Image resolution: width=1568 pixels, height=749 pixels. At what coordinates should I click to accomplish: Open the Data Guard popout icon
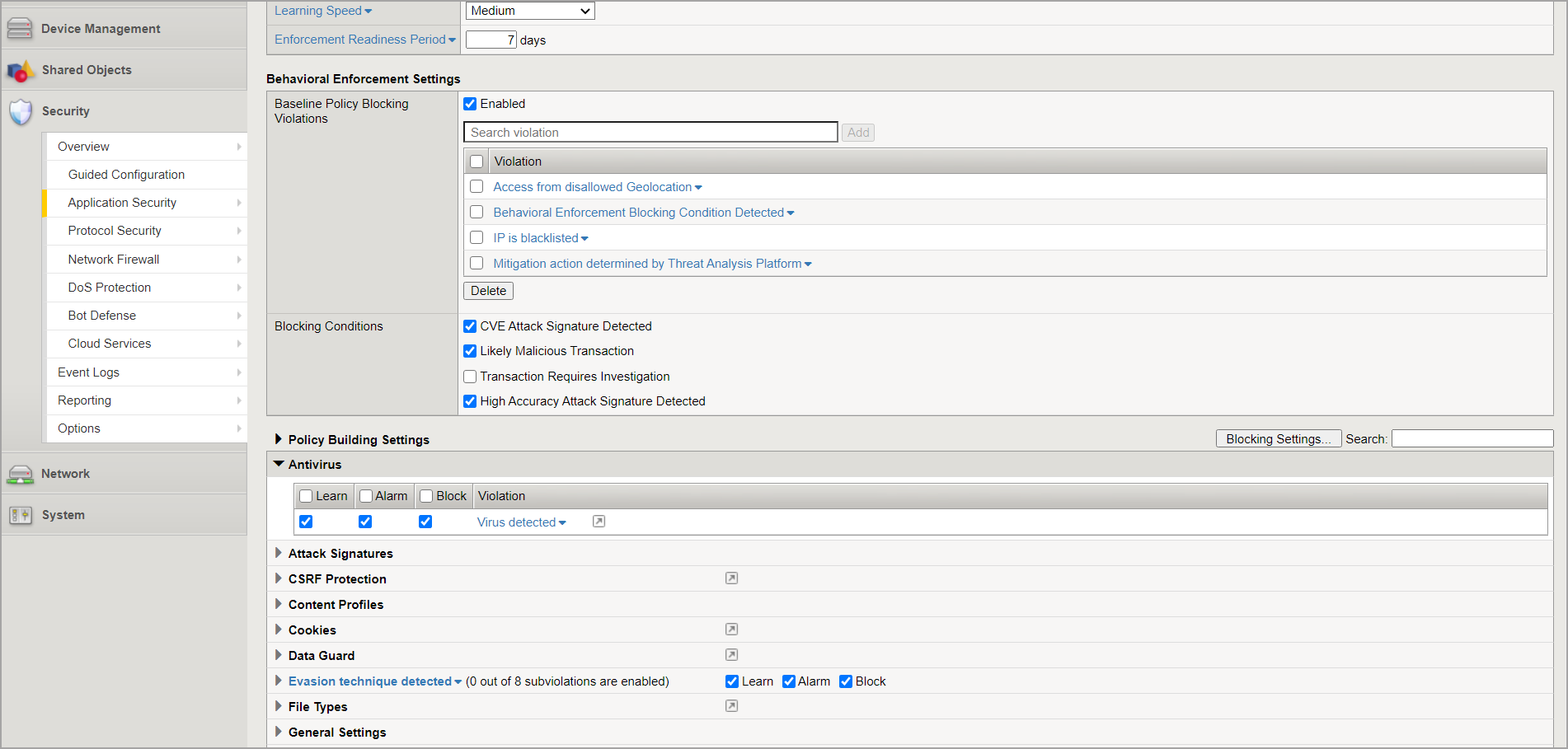(x=731, y=655)
